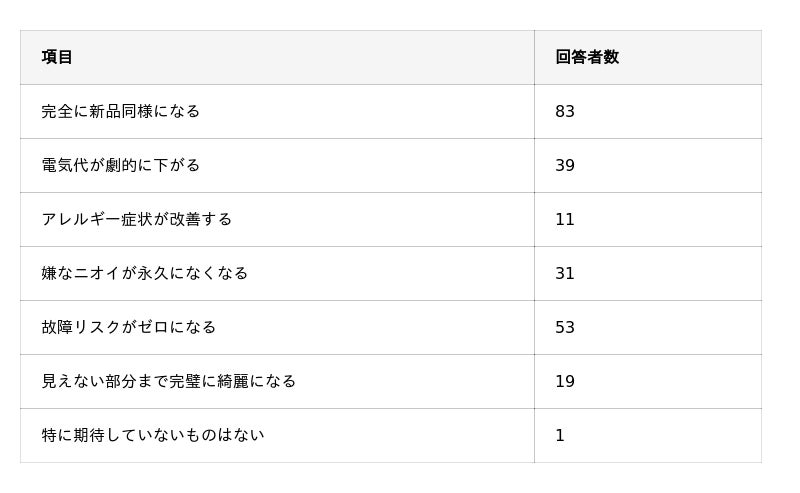Click the アレルギー症状が改善する cell

[137, 219]
